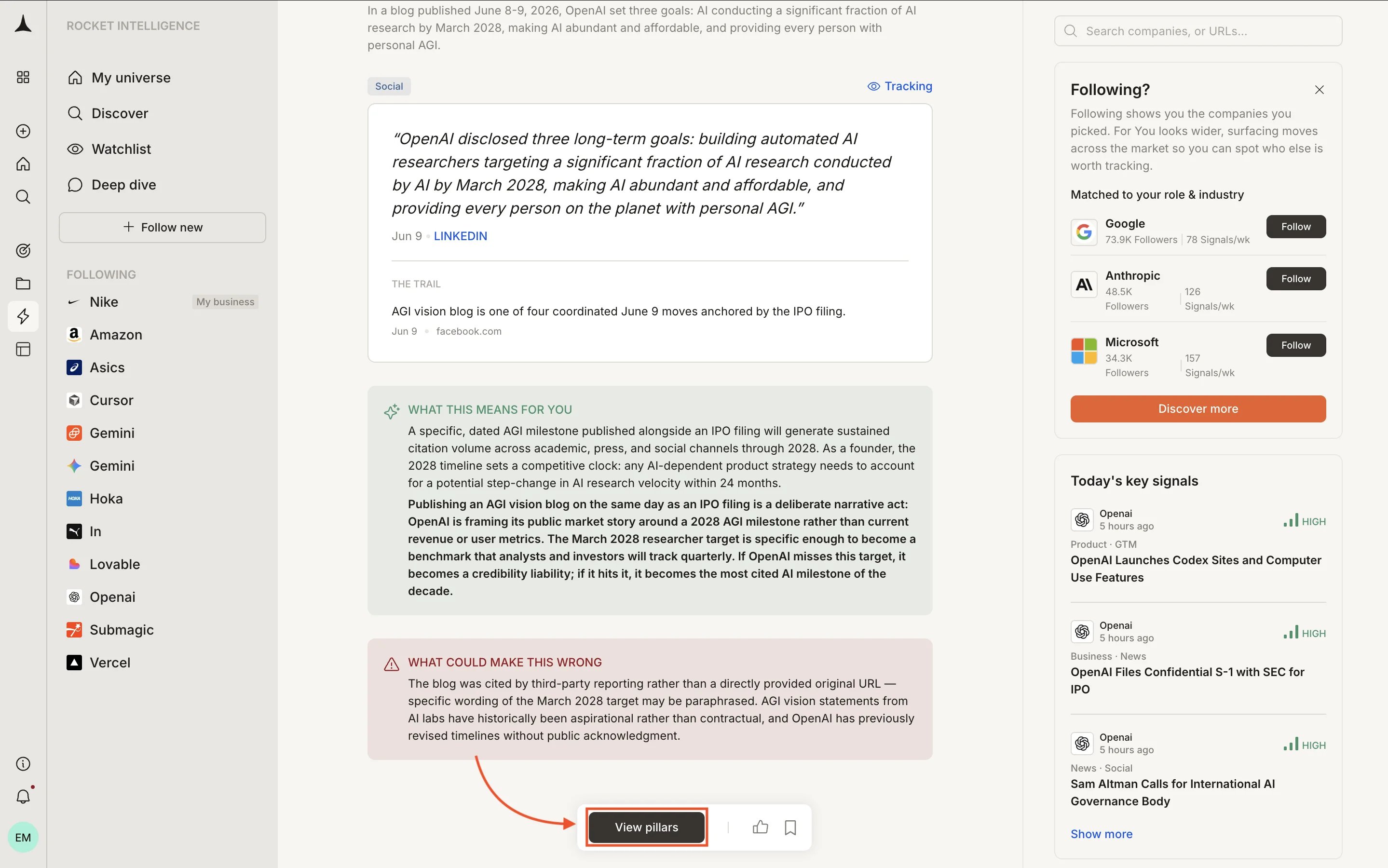Image resolution: width=1388 pixels, height=868 pixels.
Task: Follow Google
Action: 1295,227
